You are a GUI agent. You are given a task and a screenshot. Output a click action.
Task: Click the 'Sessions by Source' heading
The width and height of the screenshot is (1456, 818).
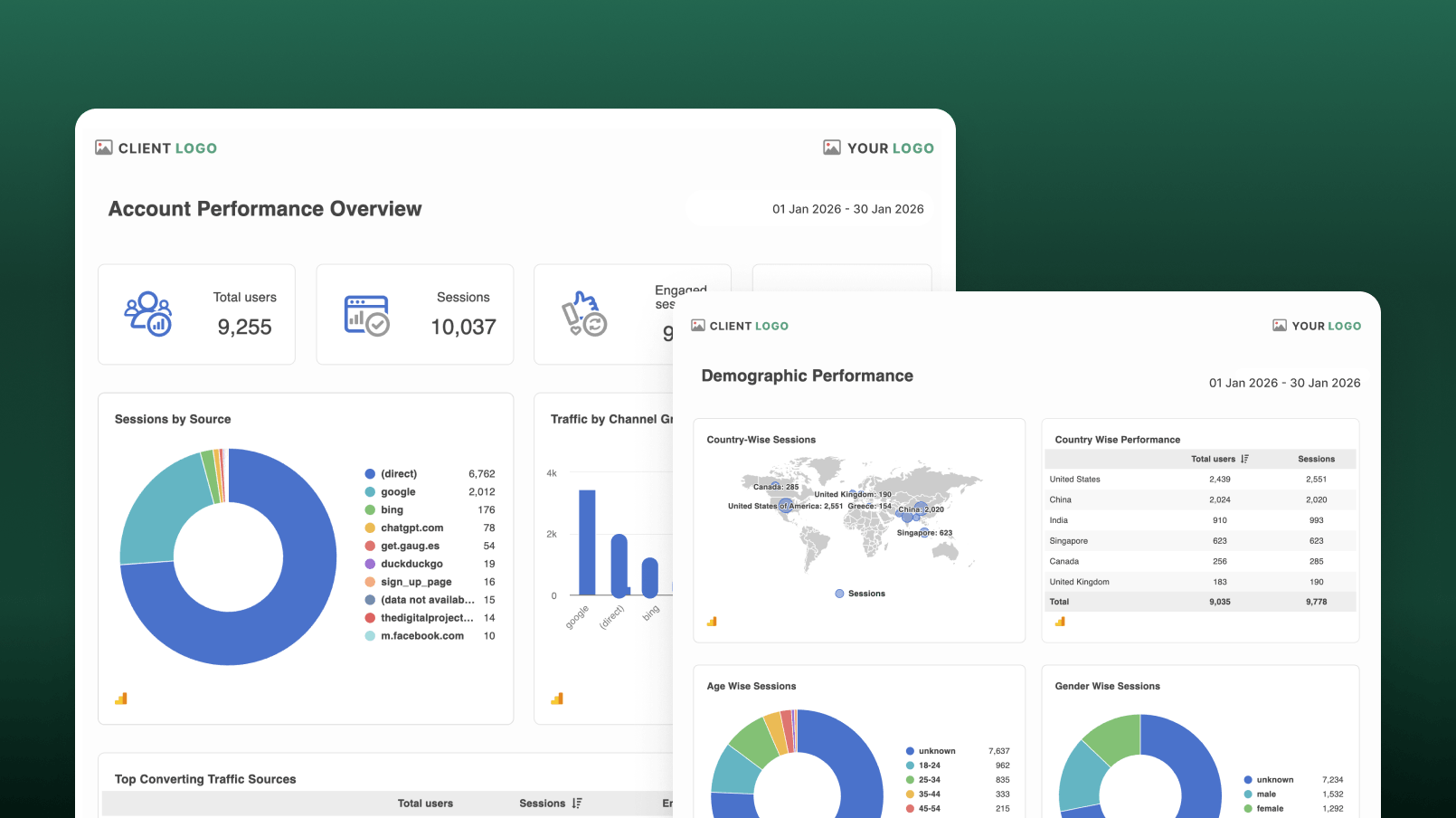[x=173, y=419]
